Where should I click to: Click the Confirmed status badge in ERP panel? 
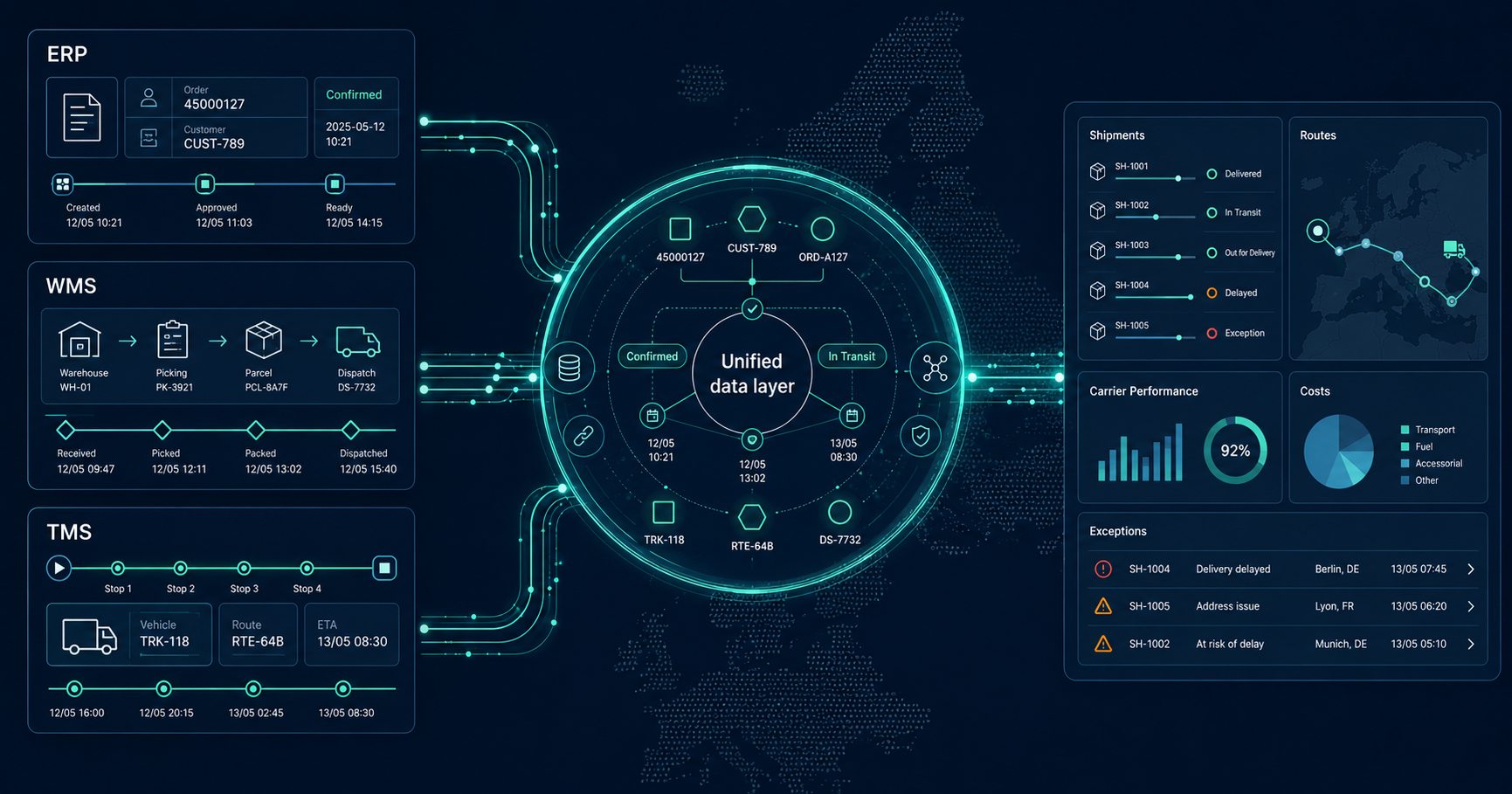(354, 94)
